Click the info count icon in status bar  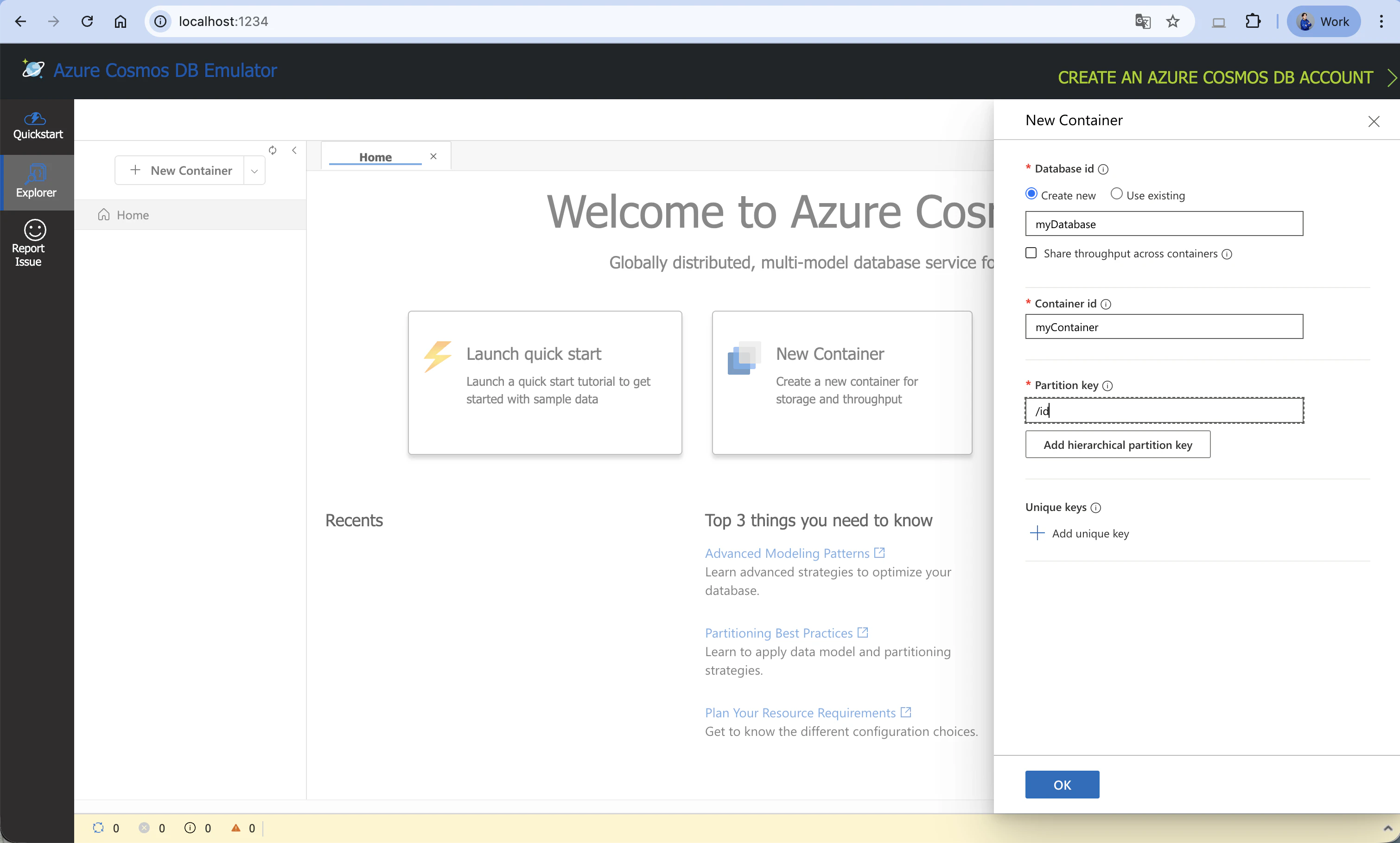pos(190,828)
